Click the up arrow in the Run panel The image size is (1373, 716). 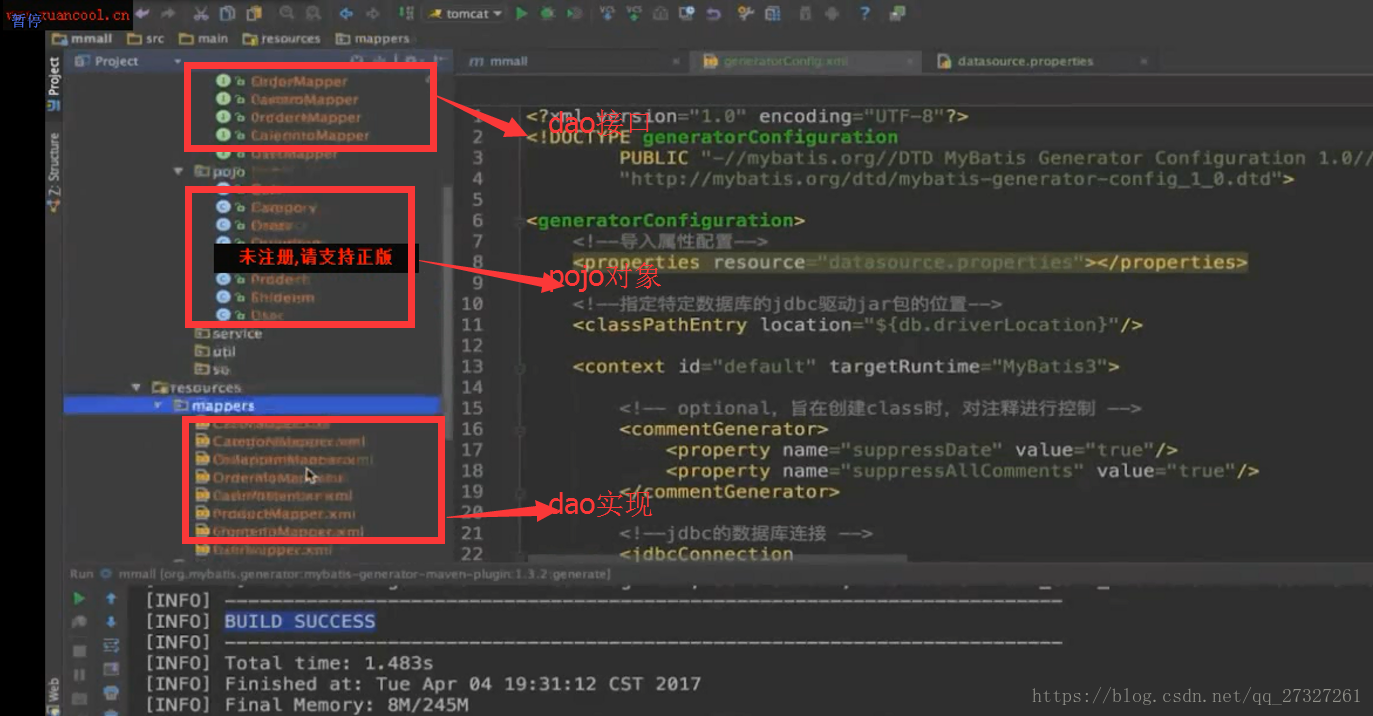[x=111, y=599]
